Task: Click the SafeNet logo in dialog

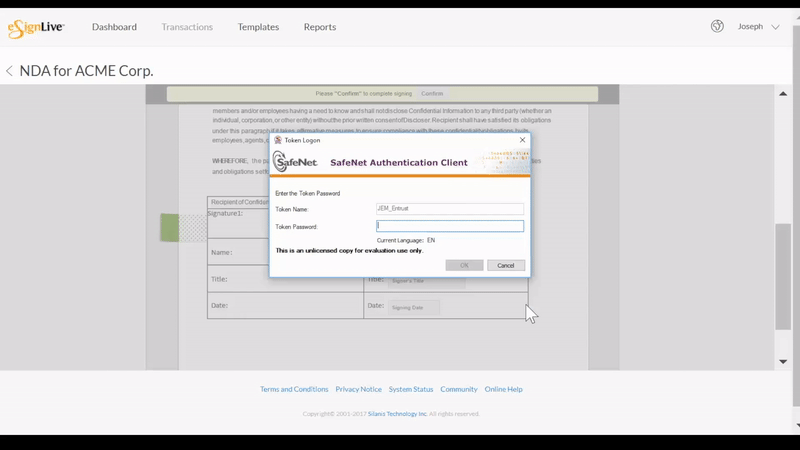Action: coord(295,162)
